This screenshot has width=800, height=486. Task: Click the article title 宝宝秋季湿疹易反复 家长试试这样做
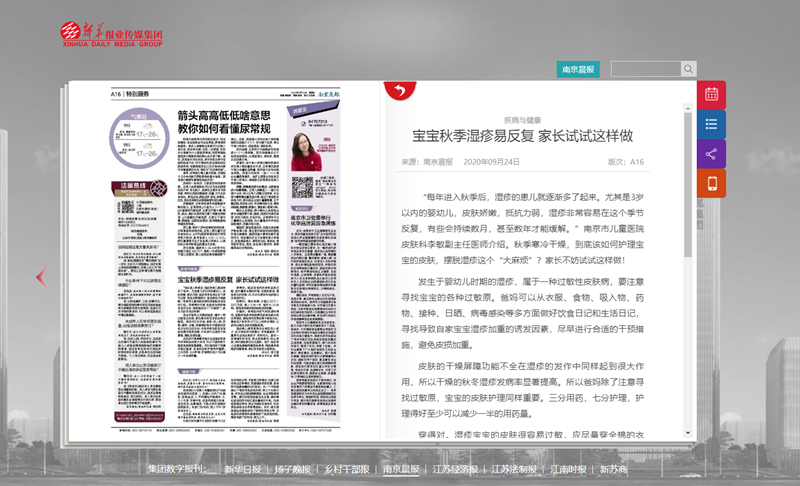(522, 136)
